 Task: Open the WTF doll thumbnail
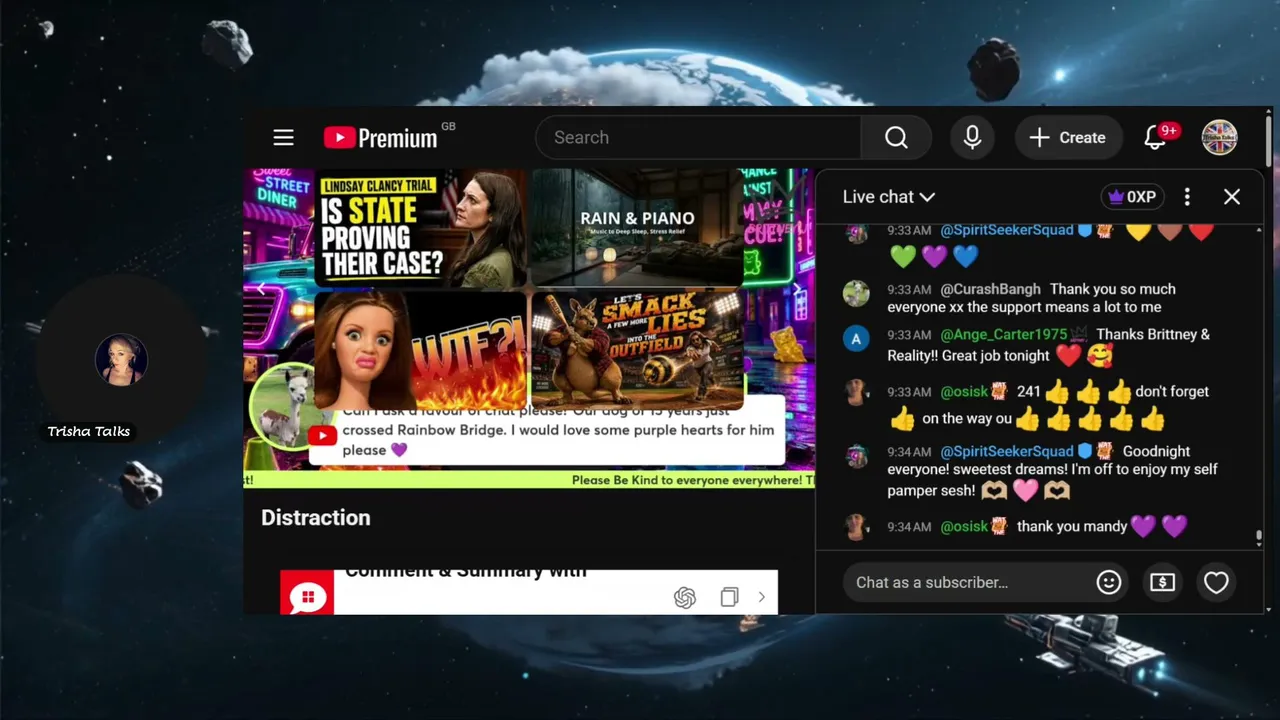coord(420,350)
